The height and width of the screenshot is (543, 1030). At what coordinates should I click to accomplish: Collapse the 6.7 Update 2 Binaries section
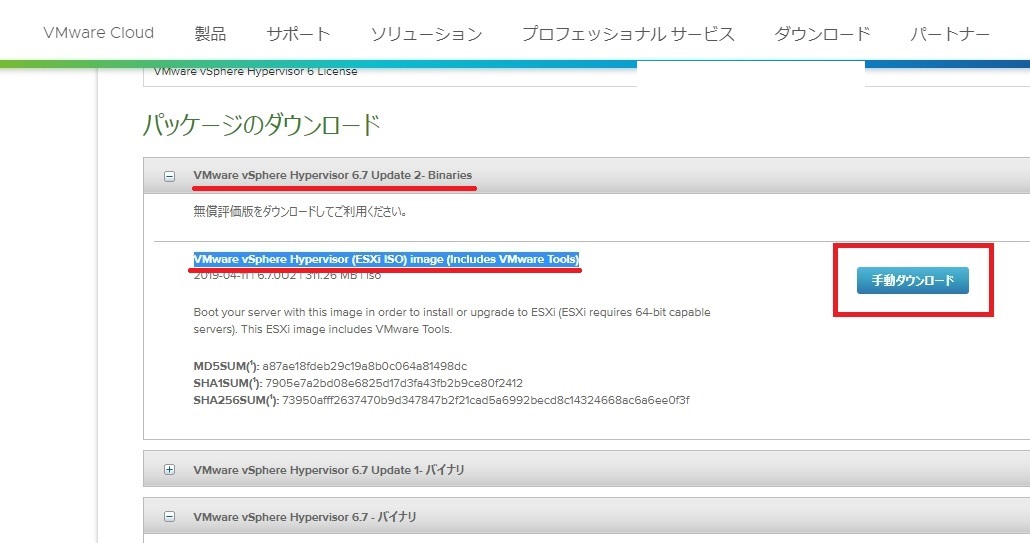tap(169, 176)
